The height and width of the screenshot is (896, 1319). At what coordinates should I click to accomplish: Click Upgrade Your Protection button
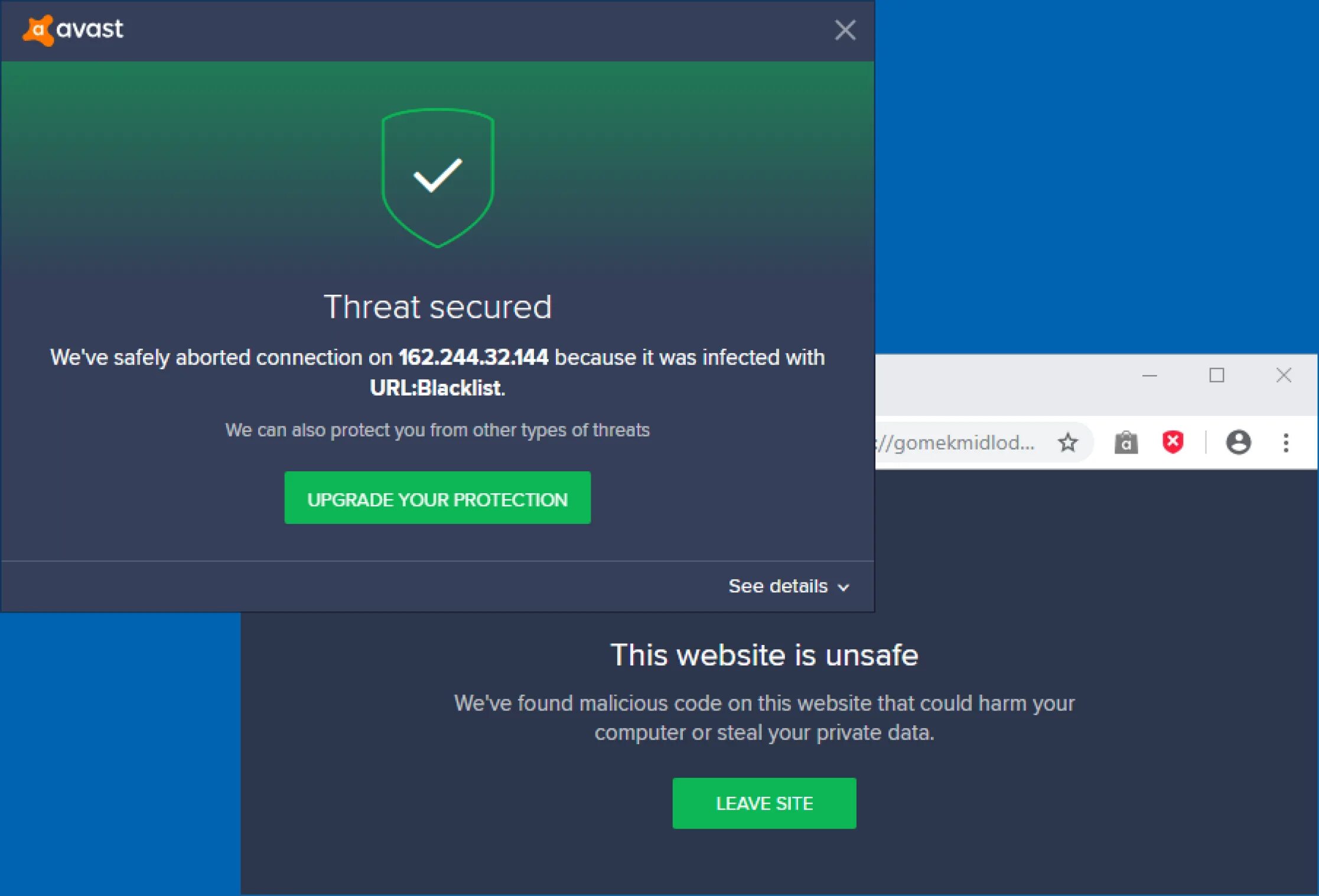437,498
